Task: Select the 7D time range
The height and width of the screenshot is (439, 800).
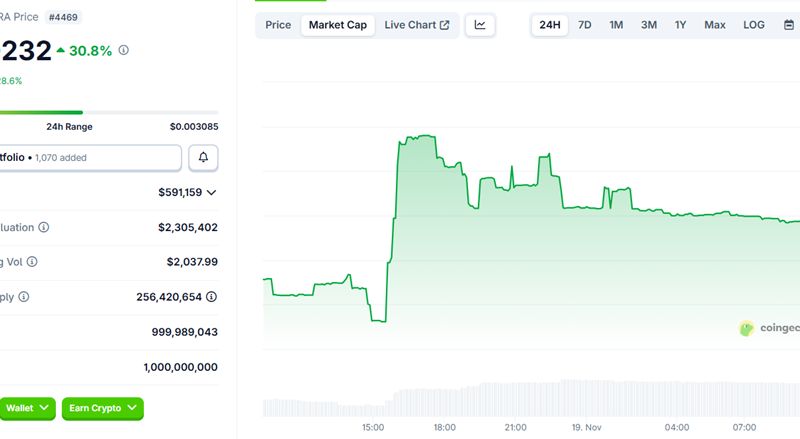Action: coord(585,25)
